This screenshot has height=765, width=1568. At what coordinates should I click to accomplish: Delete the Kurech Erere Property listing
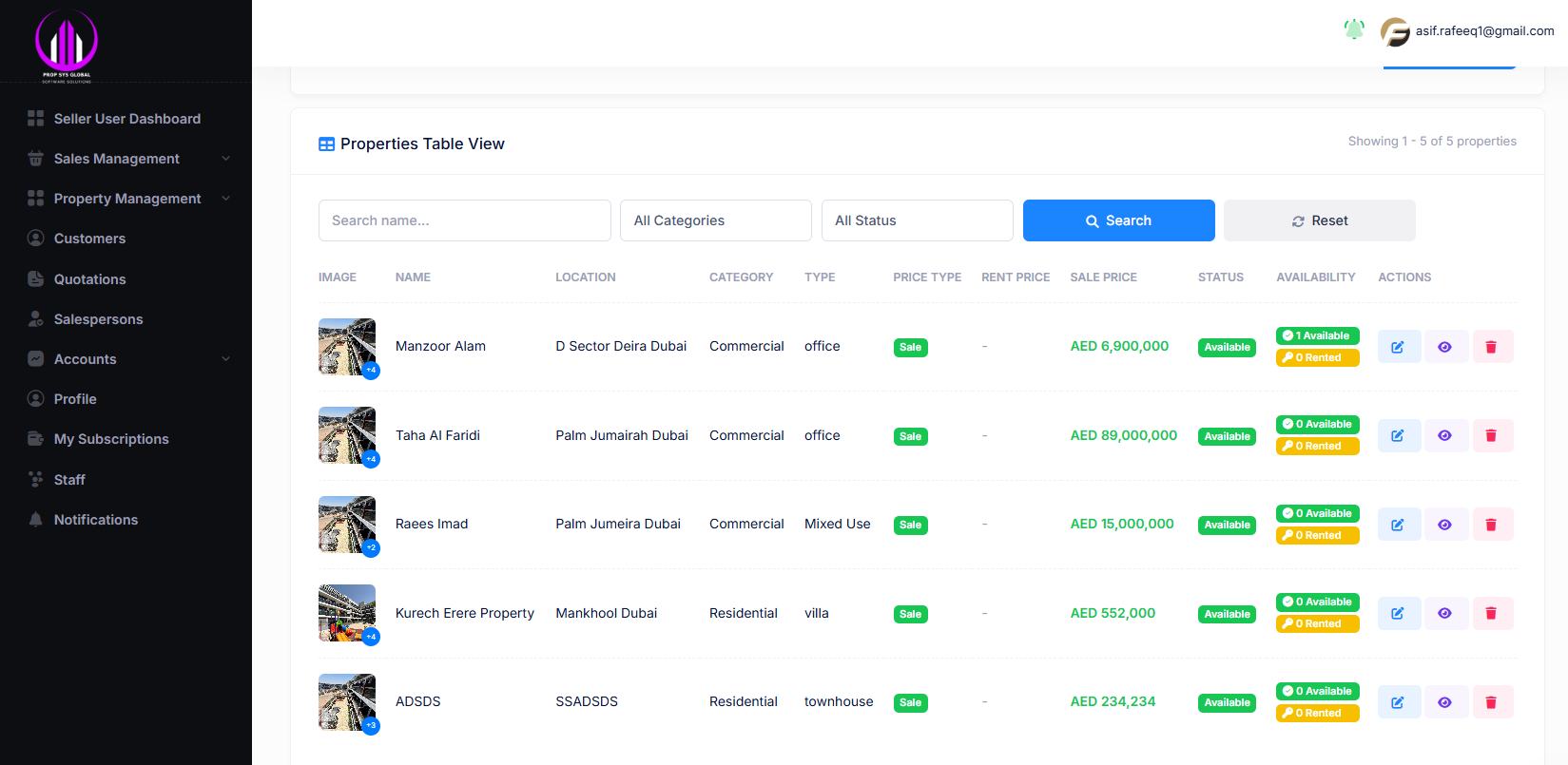pos(1491,614)
